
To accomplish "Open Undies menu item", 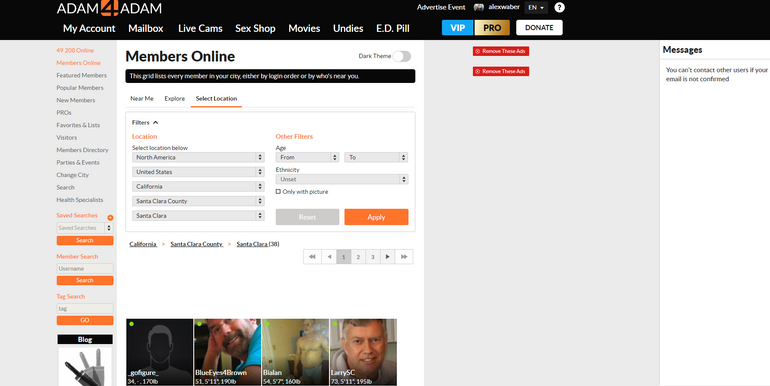I will click(x=348, y=28).
